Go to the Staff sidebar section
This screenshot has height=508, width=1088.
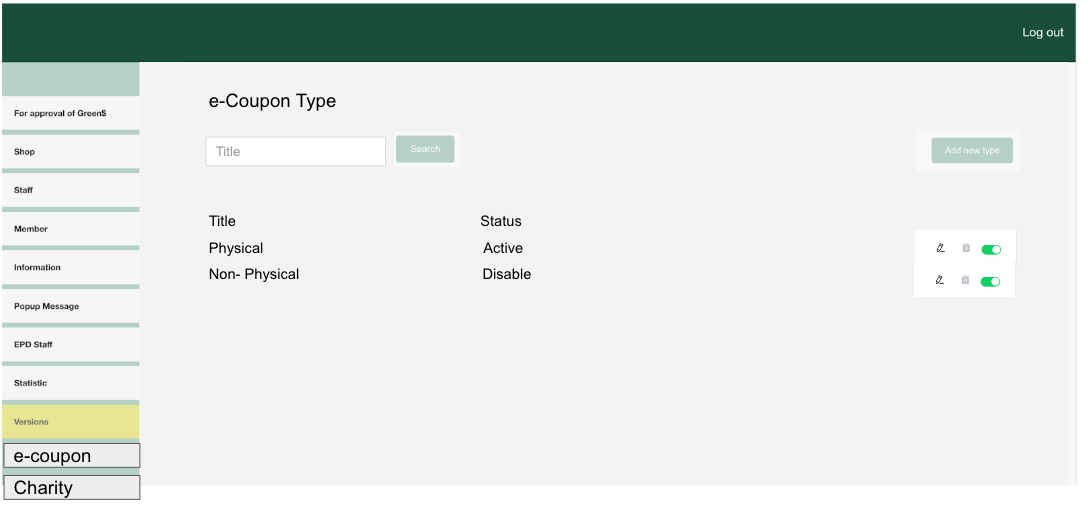pos(70,190)
